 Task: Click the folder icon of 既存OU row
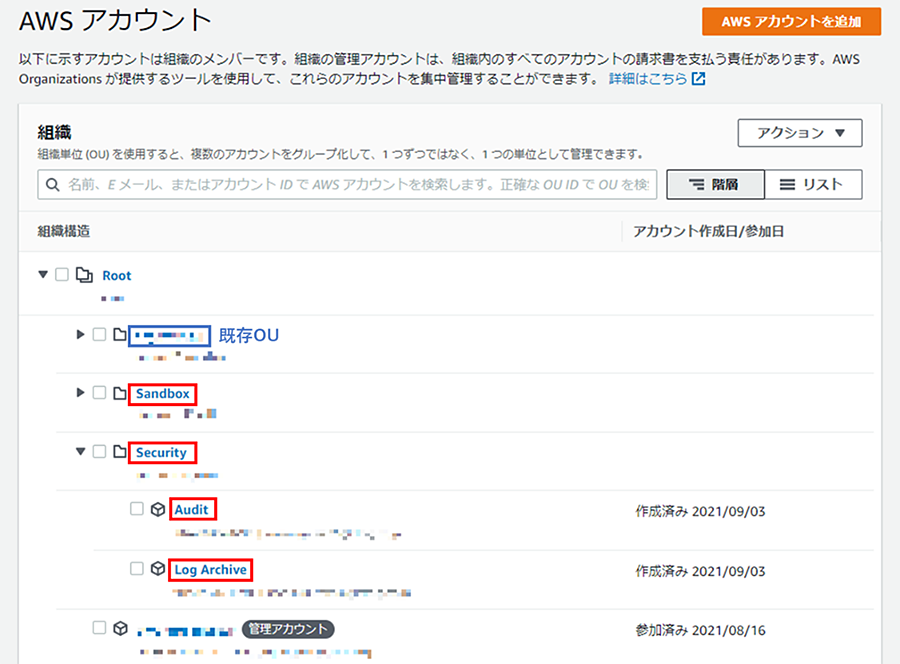coord(119,335)
